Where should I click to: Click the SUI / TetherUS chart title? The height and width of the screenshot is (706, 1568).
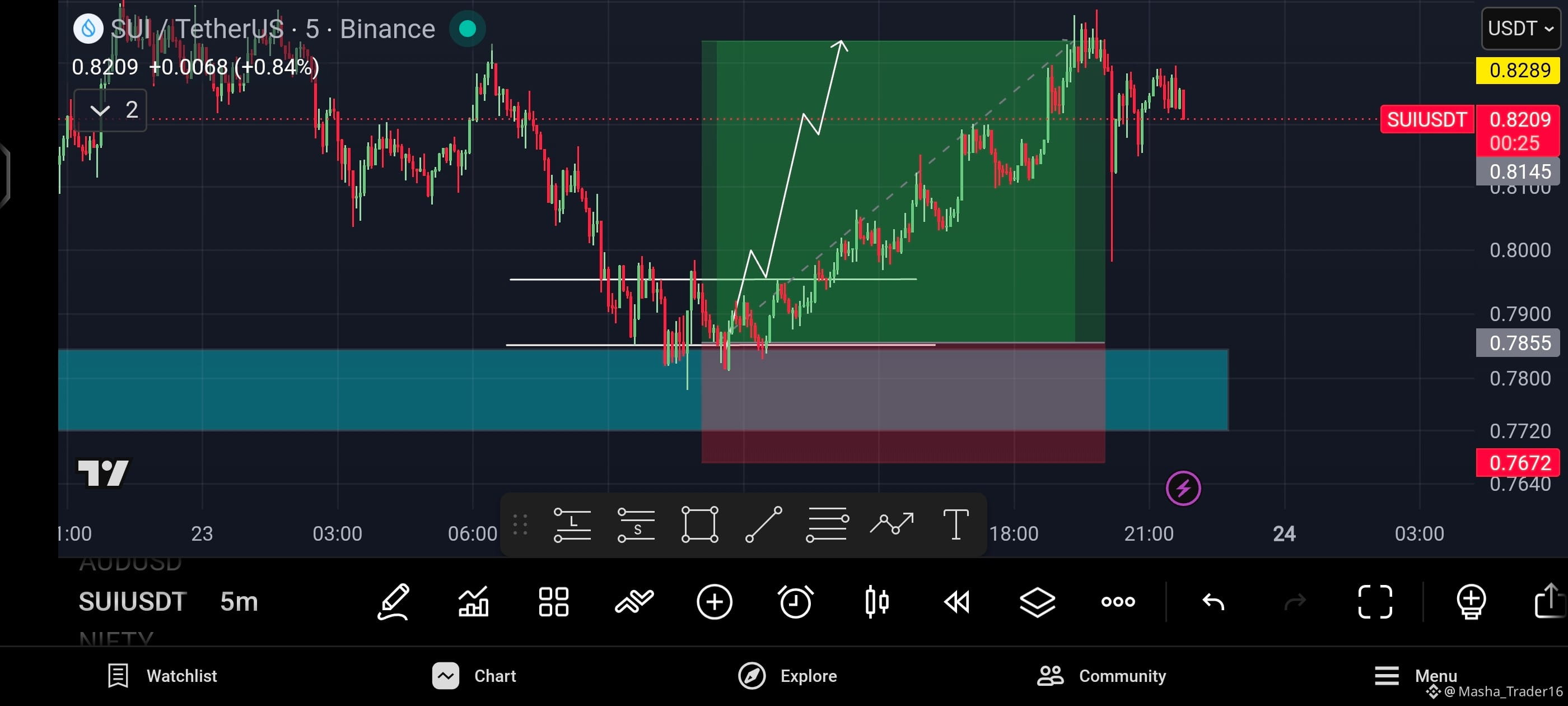273,29
